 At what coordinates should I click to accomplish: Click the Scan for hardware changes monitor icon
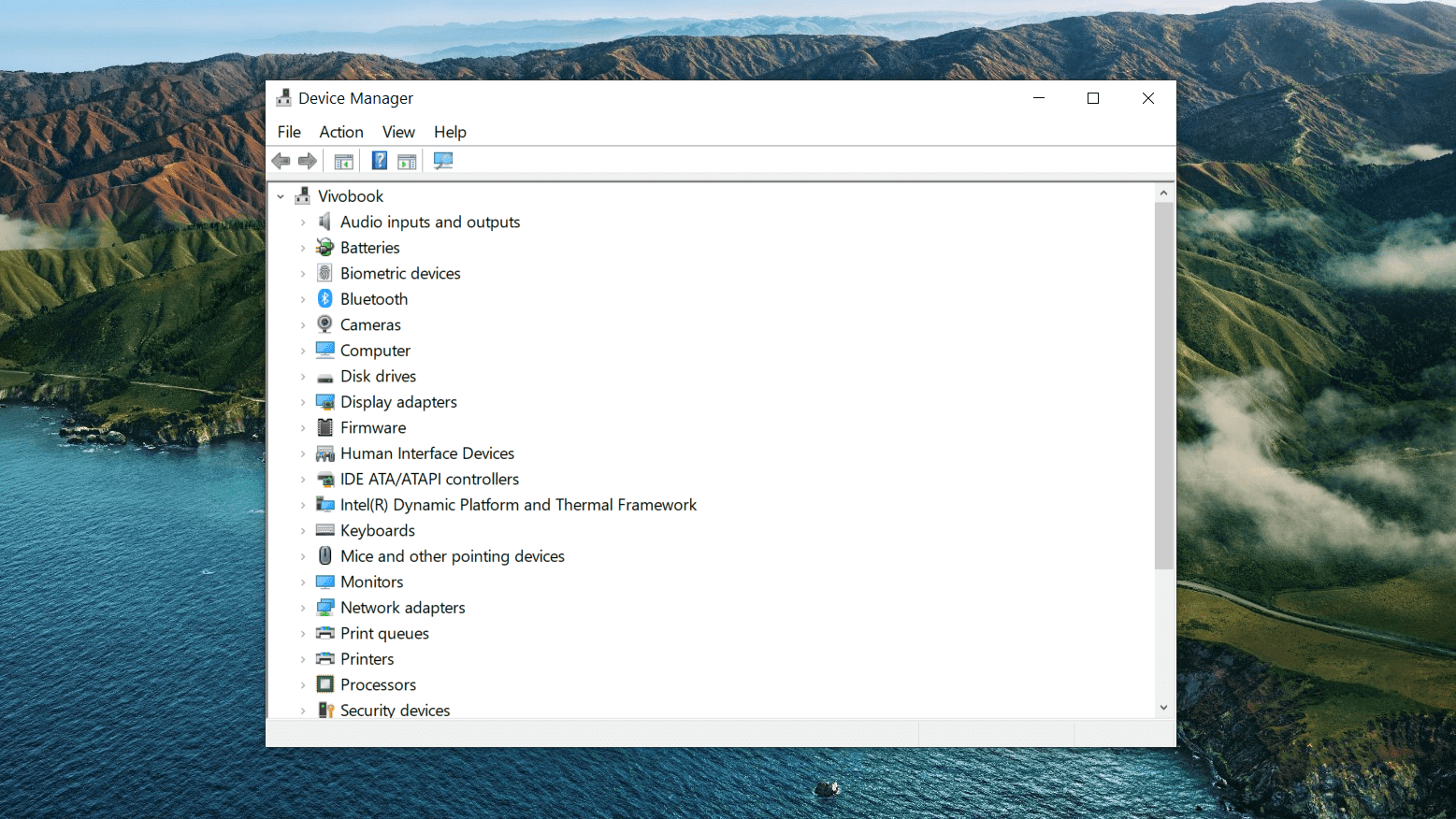click(x=443, y=161)
